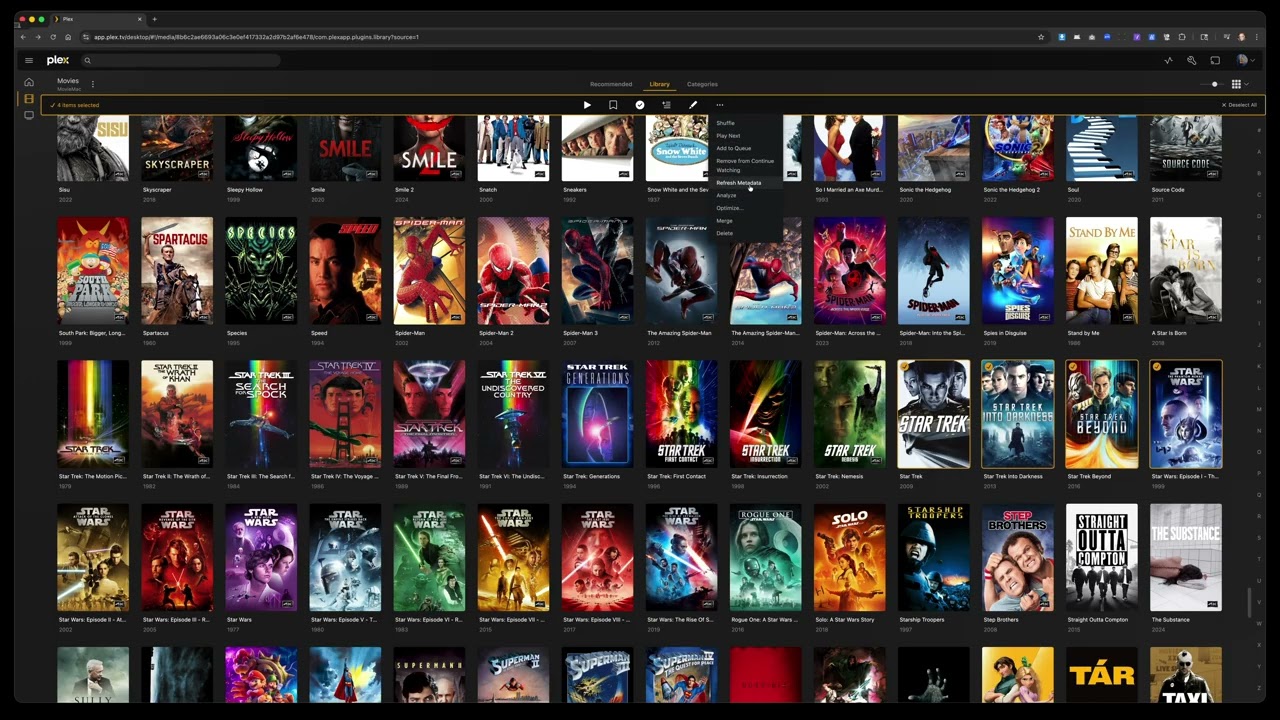The width and height of the screenshot is (1280, 720).
Task: Open the Plex hamburger menu
Action: point(29,60)
